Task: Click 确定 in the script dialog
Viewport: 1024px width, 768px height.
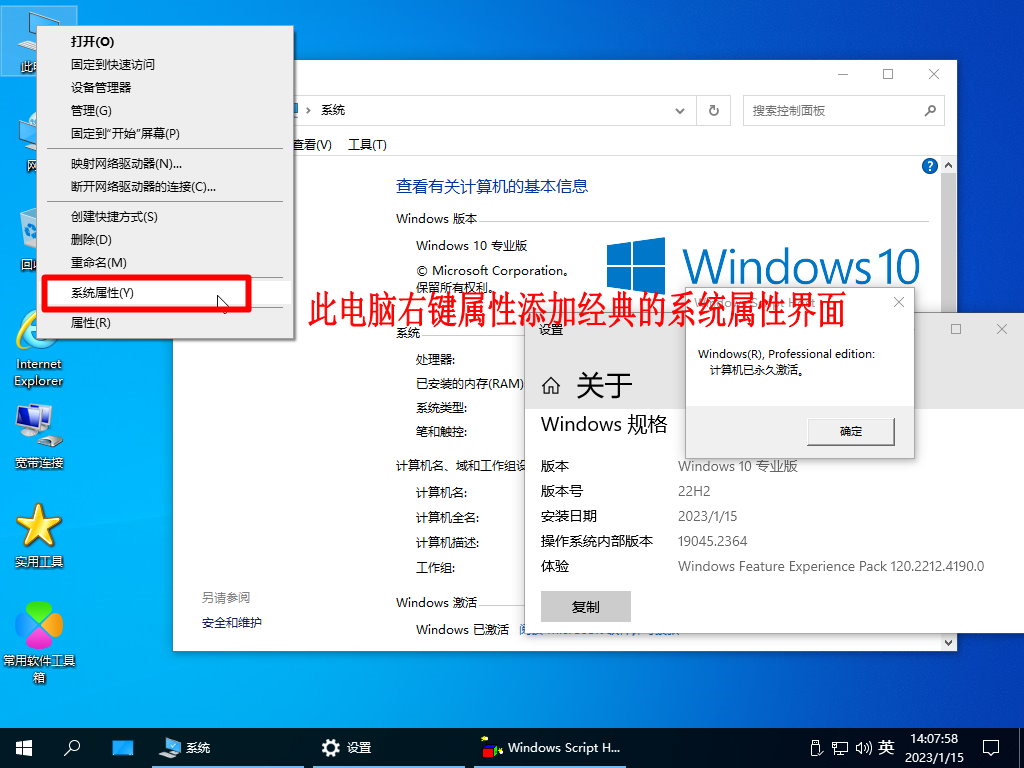Action: pos(850,431)
